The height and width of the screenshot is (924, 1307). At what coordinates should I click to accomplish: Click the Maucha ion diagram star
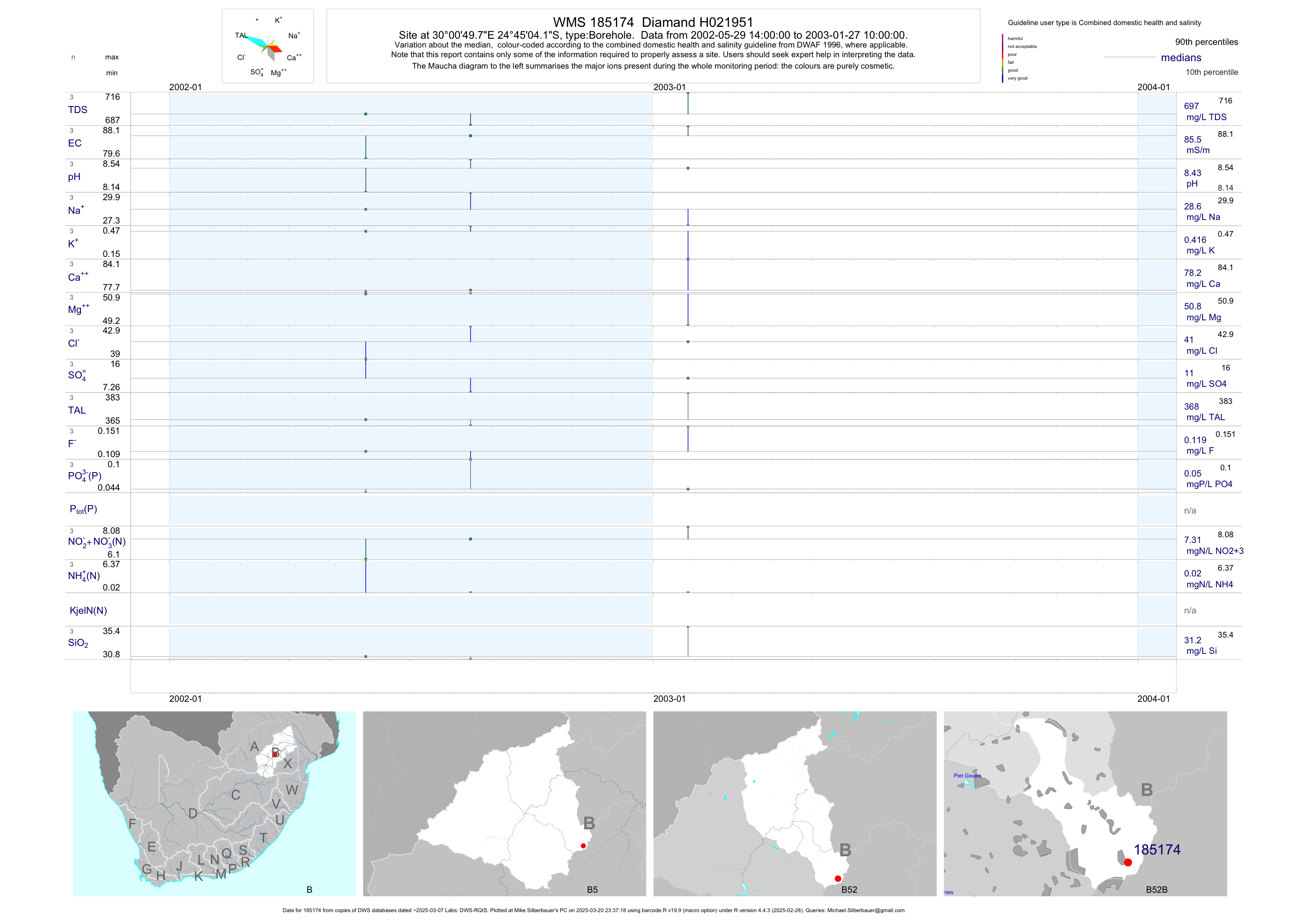click(x=268, y=47)
